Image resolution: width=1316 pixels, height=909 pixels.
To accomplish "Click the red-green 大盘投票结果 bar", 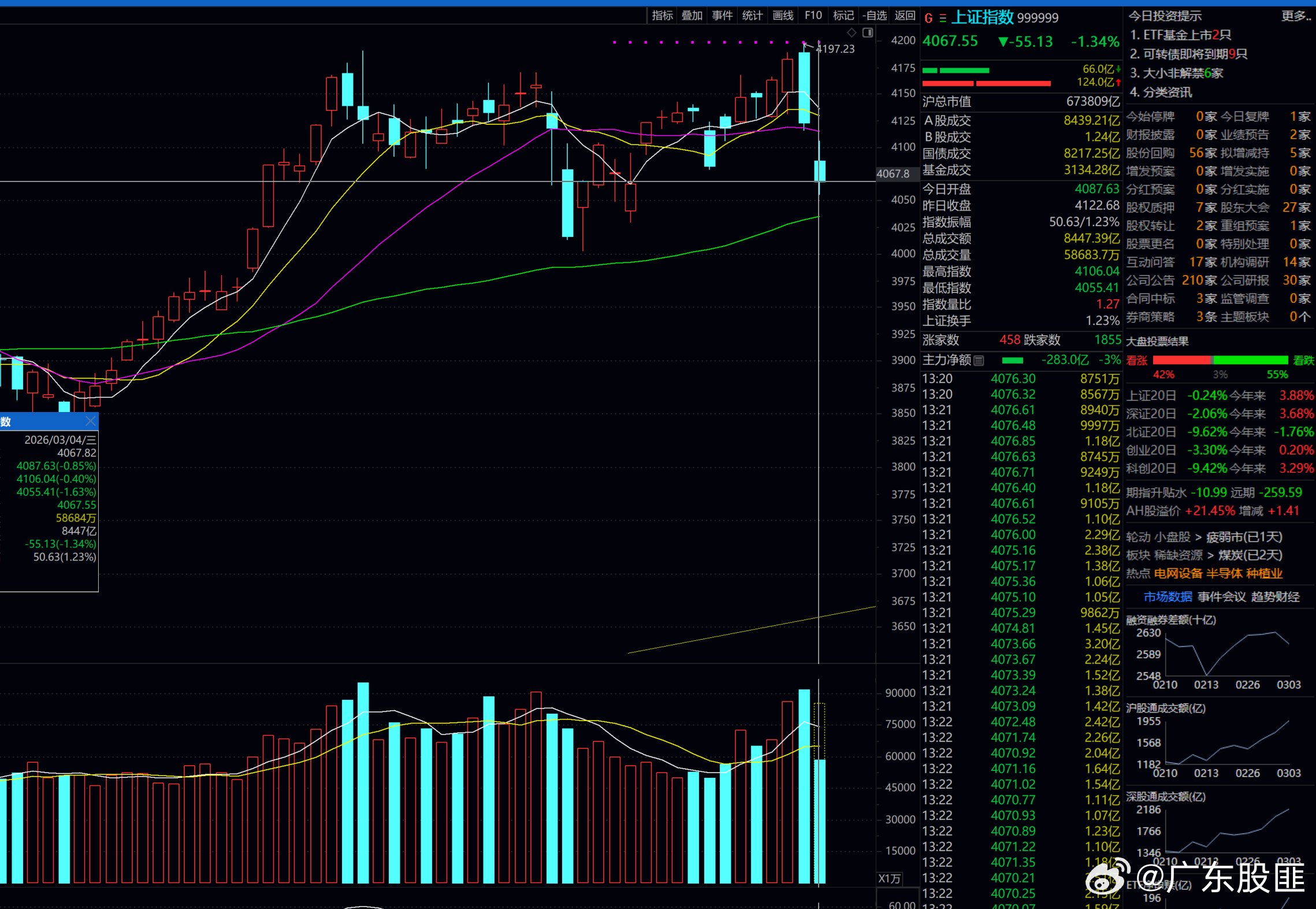I will point(1220,361).
